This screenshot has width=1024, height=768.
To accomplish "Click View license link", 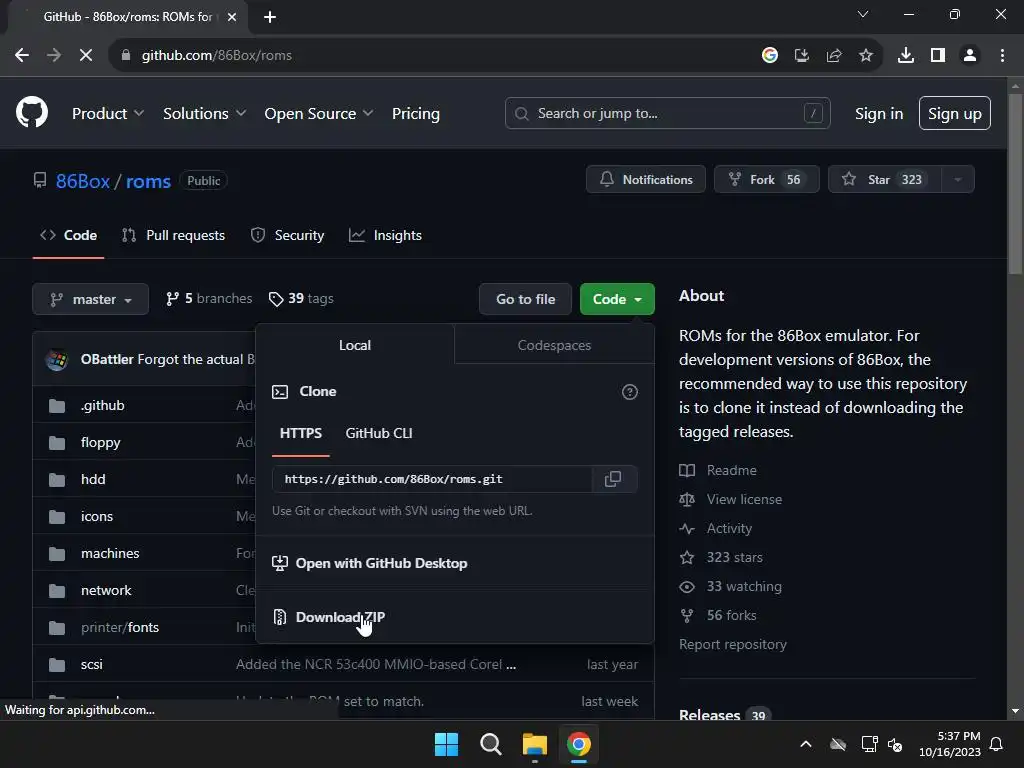I will [731, 499].
